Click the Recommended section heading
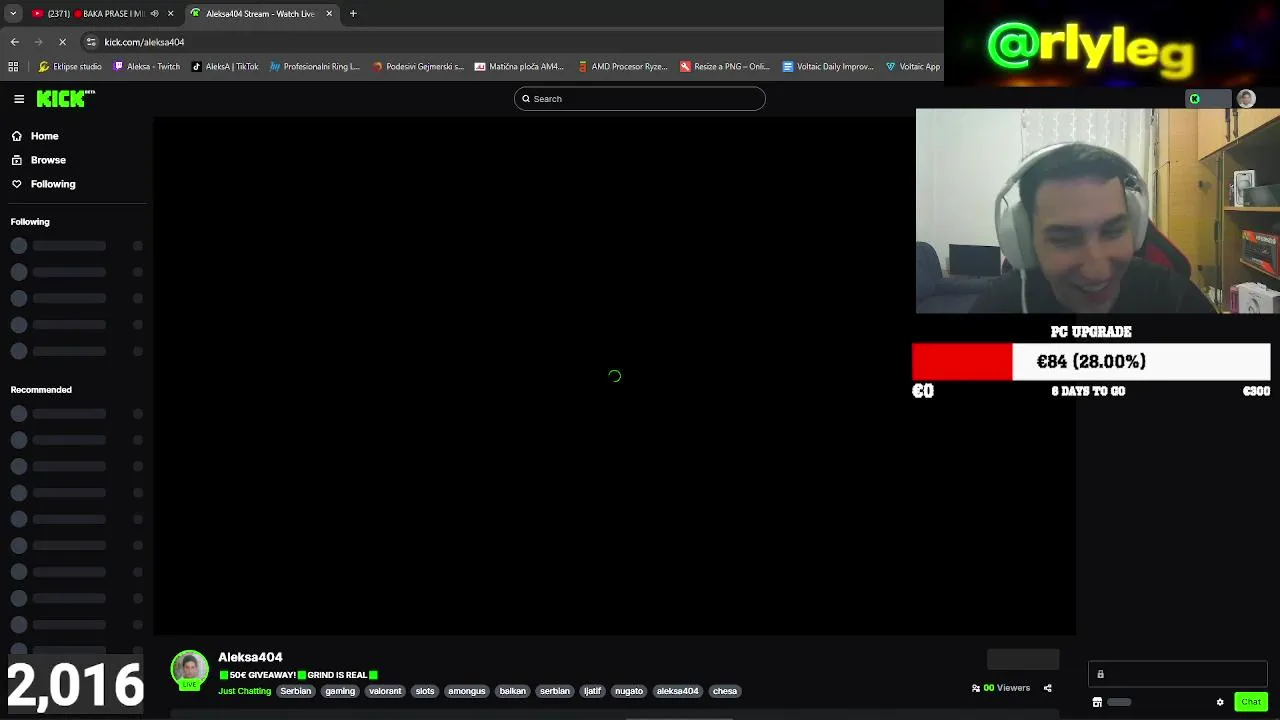Viewport: 1280px width, 720px height. coord(41,390)
